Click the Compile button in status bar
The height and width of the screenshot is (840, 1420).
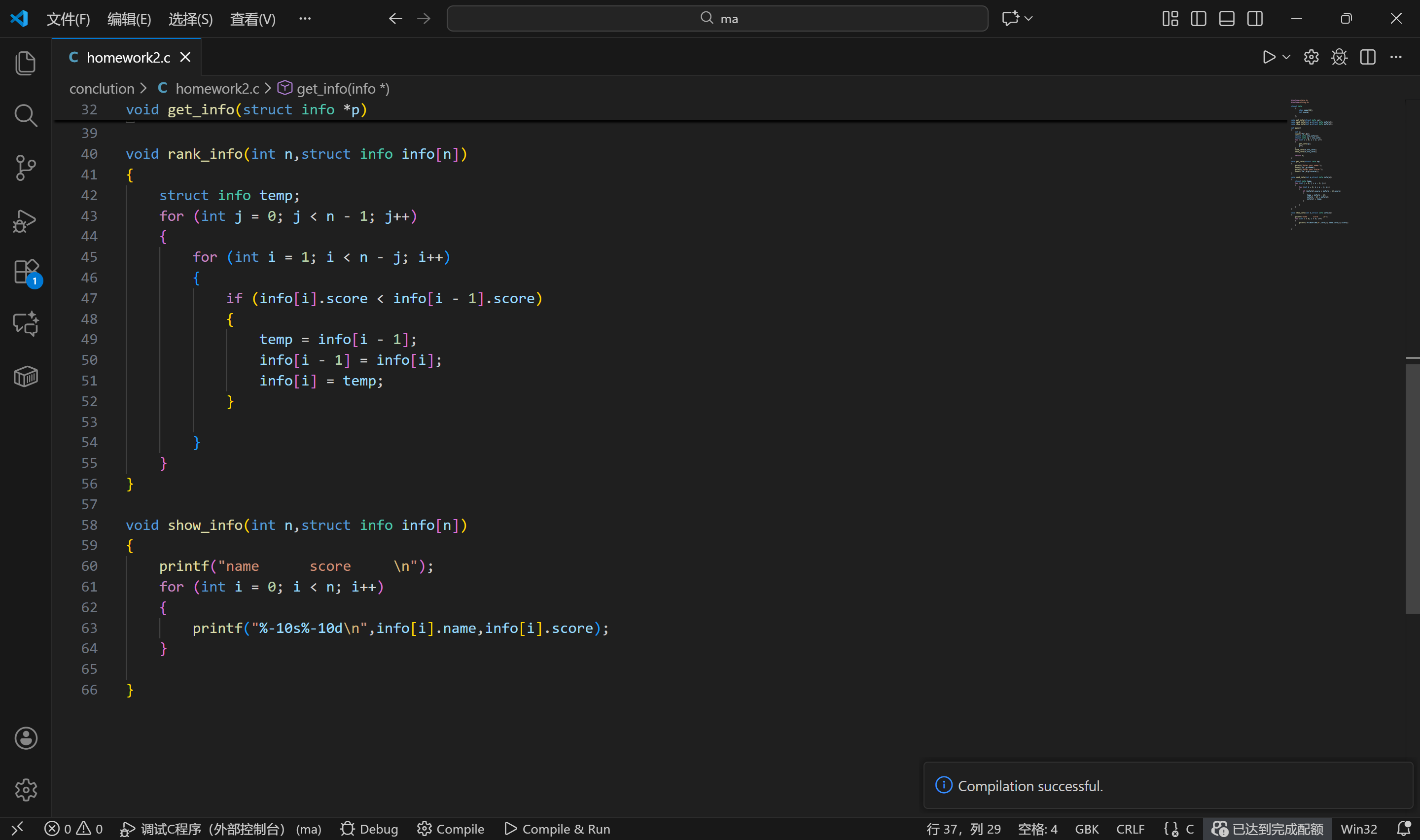(451, 829)
